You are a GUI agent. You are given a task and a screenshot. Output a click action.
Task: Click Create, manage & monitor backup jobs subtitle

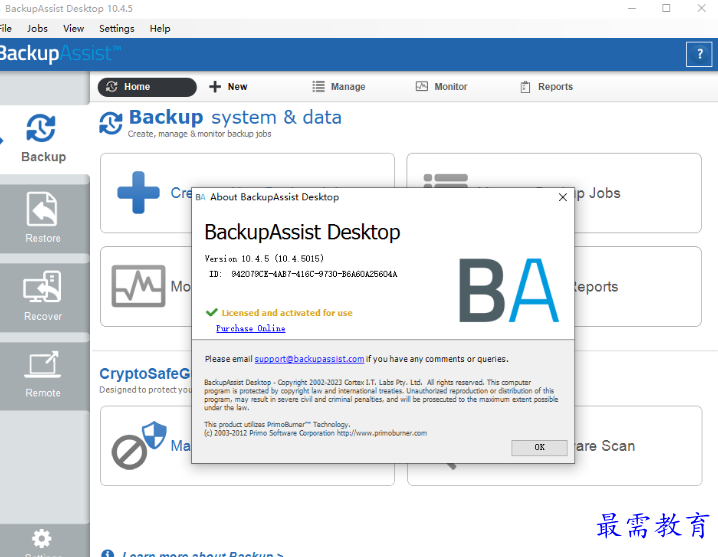200,134
